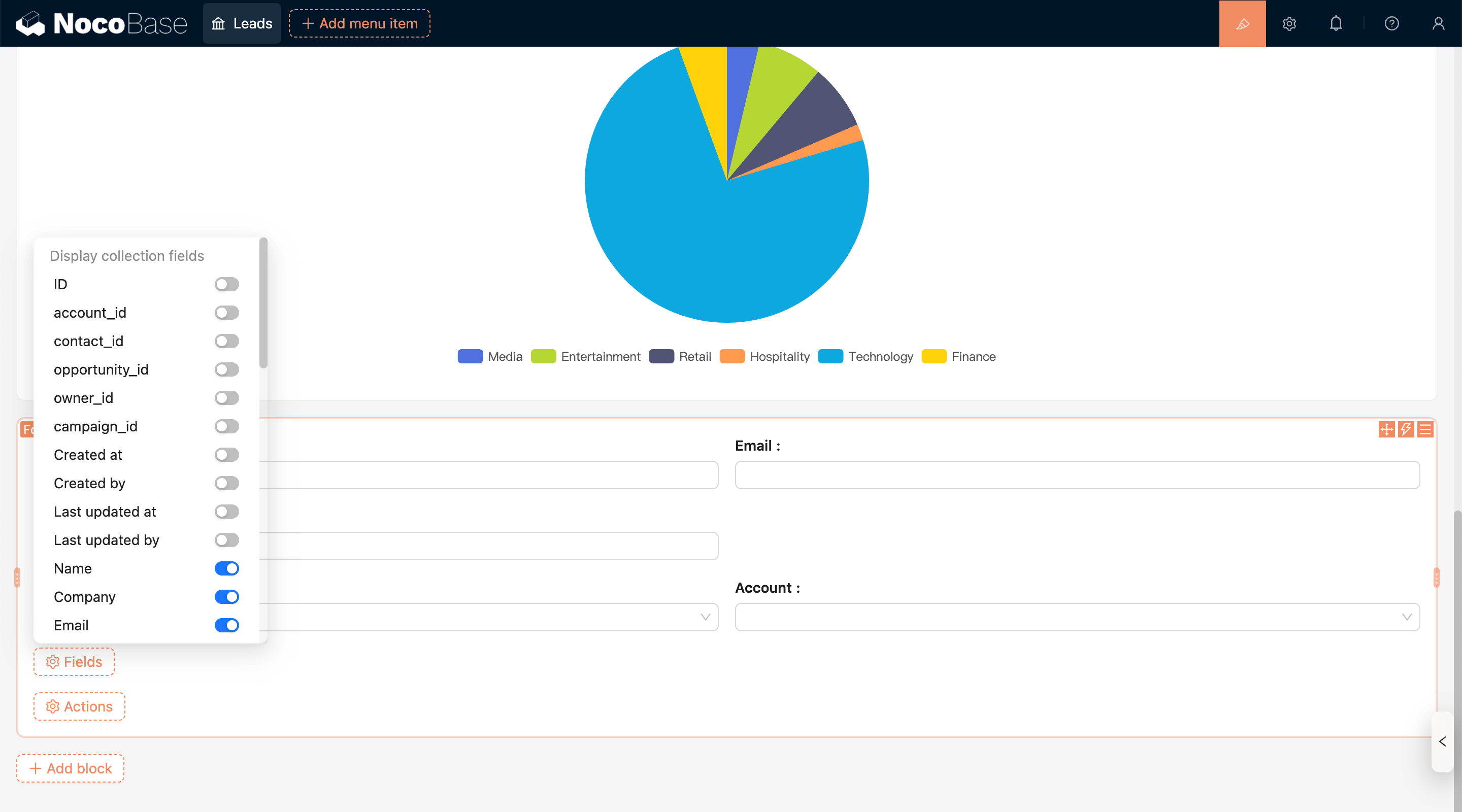Image resolution: width=1462 pixels, height=812 pixels.
Task: Expand the side panel collapse chevron
Action: tap(1442, 741)
